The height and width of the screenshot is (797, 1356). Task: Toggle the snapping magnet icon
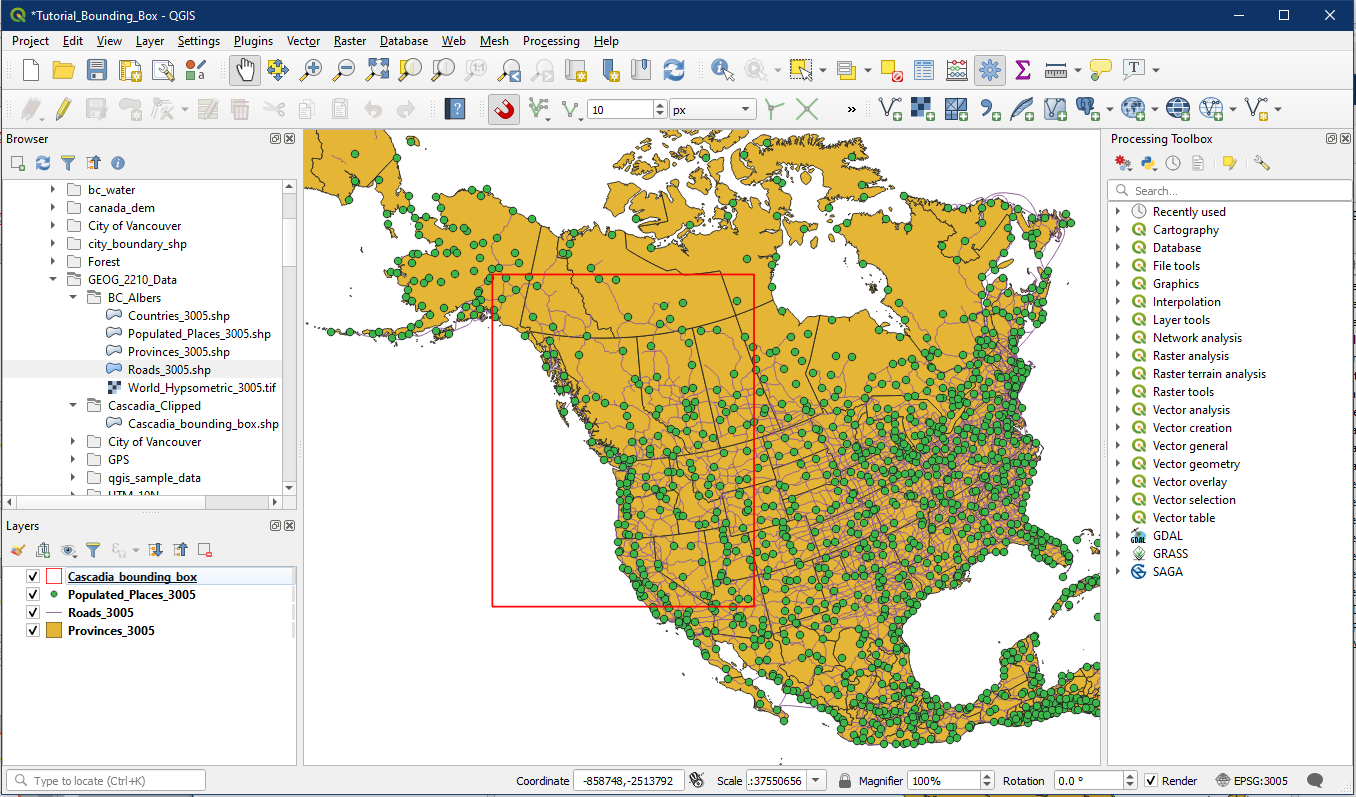[x=504, y=109]
